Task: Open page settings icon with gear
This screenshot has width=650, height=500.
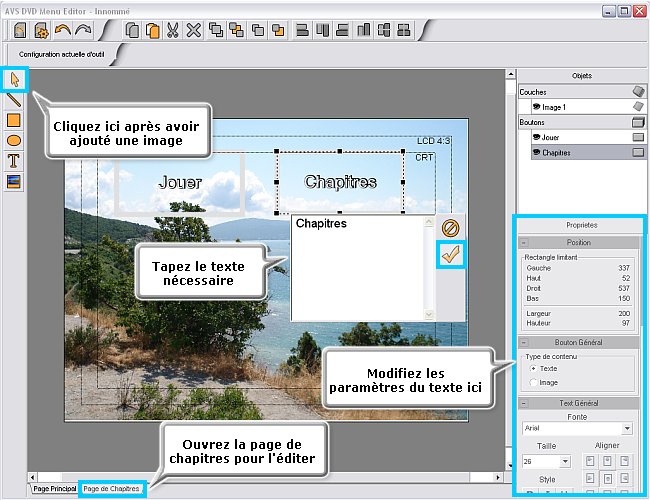Action: [41, 30]
